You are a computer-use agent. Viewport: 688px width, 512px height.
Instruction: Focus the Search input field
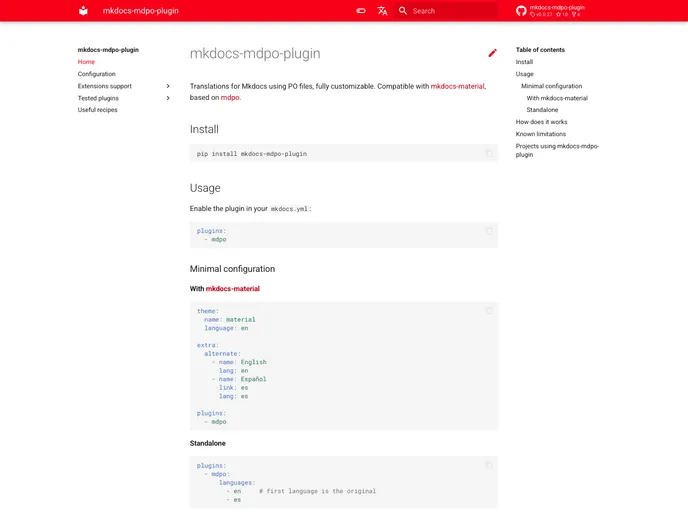(446, 11)
